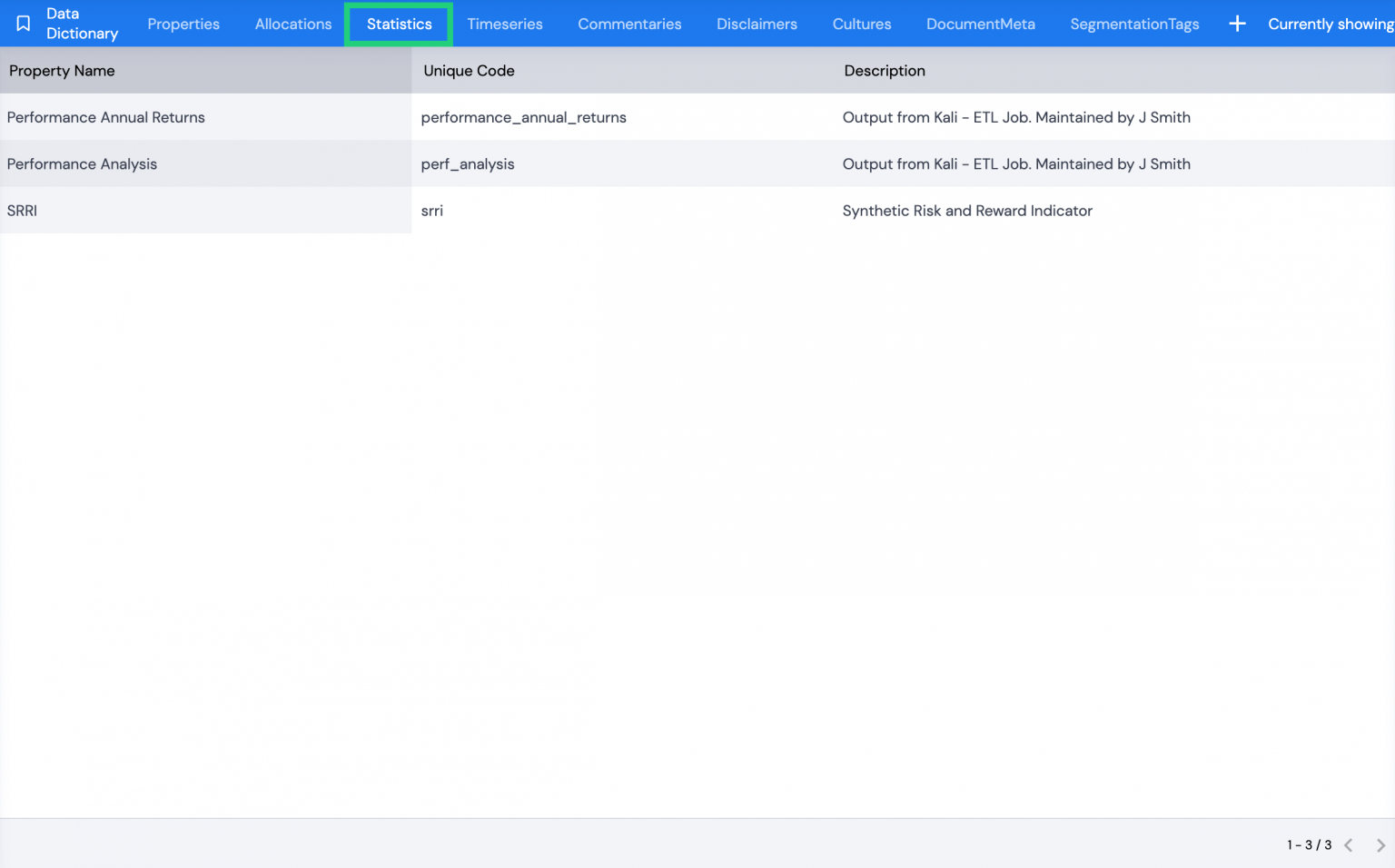The height and width of the screenshot is (868, 1395).
Task: Sort by the Unique Code column
Action: [x=469, y=70]
